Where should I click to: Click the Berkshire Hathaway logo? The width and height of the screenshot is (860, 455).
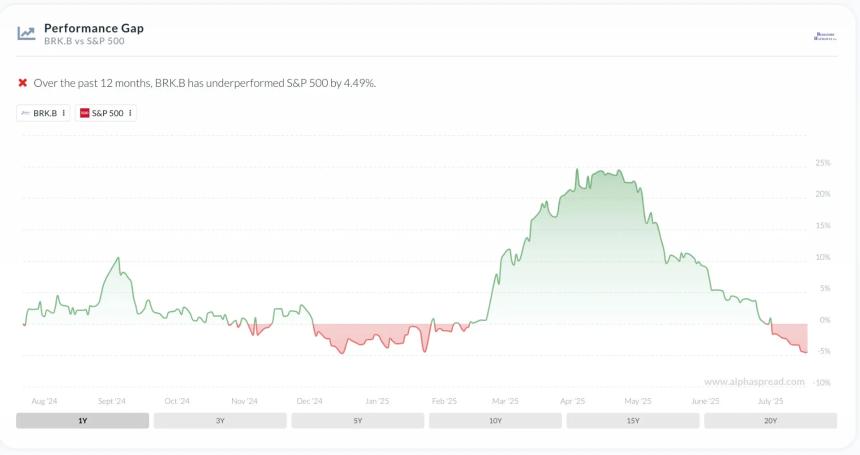824,35
